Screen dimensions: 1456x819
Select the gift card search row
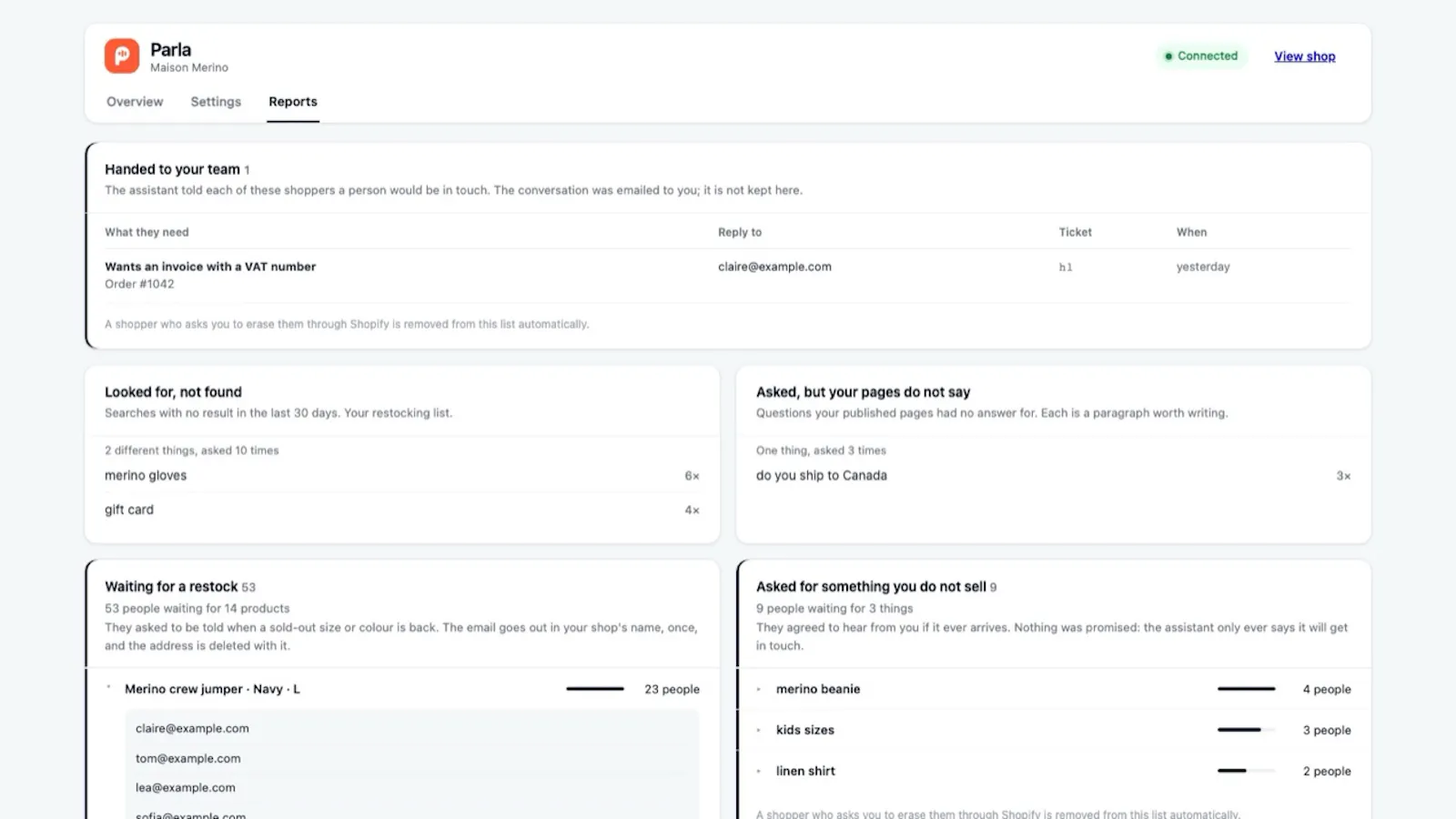pos(402,510)
